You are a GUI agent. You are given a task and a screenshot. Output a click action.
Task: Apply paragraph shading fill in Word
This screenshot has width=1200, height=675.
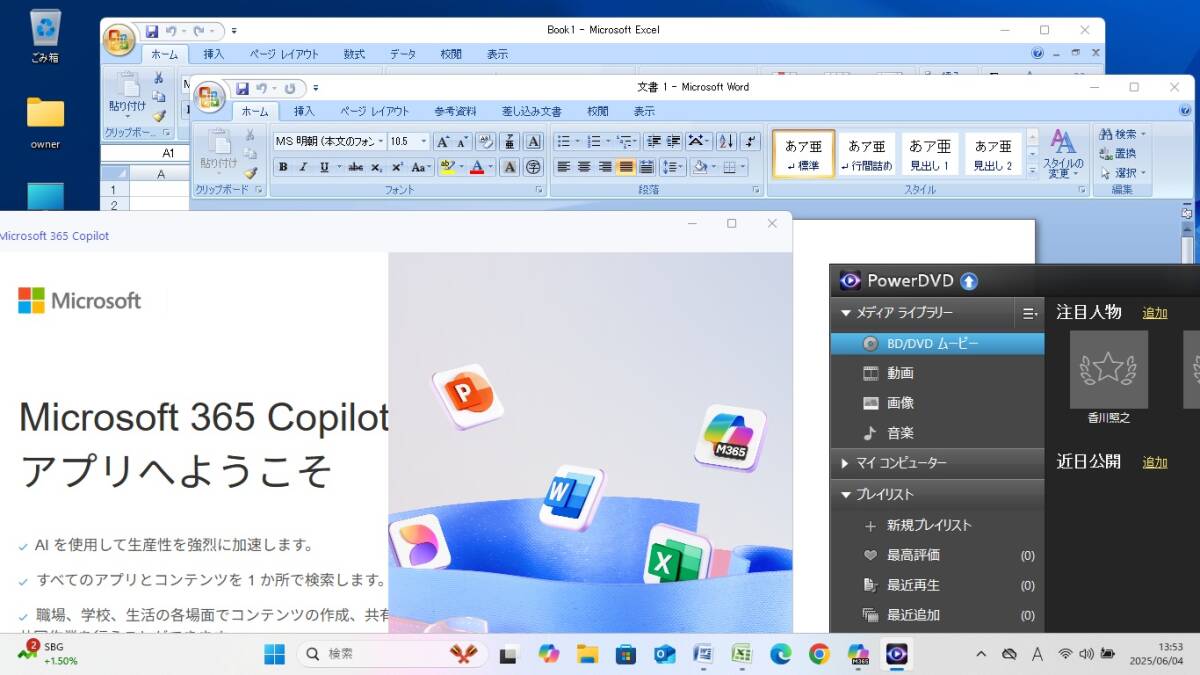pyautogui.click(x=699, y=167)
